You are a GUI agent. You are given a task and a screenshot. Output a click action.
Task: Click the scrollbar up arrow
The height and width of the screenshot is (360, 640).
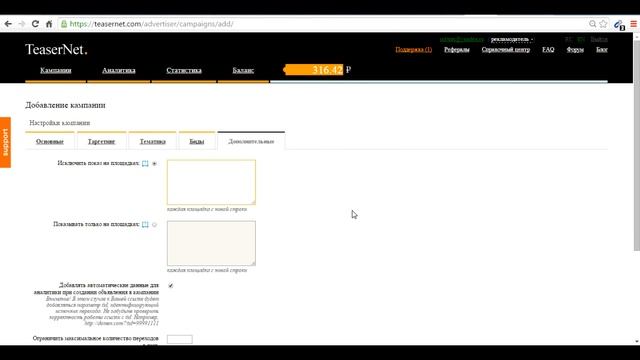[x=637, y=36]
